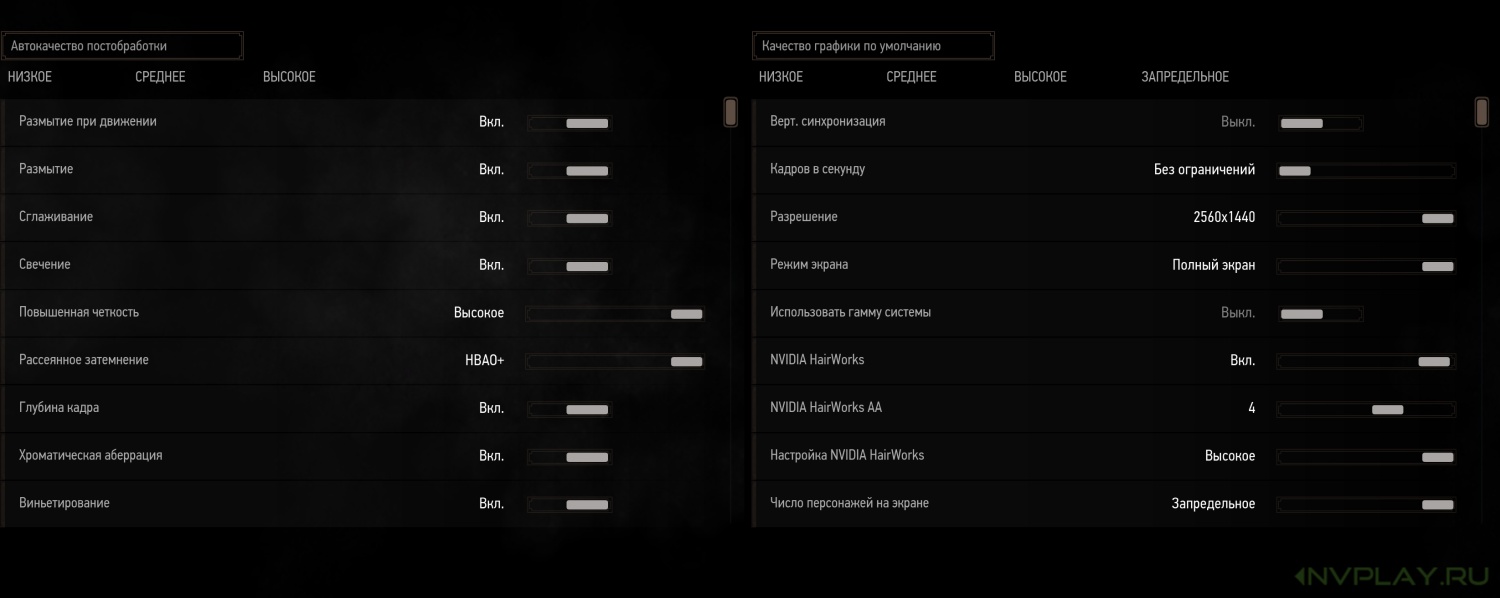This screenshot has height=598, width=1500.
Task: Toggle Хроматическая аберрация switch
Action: [569, 457]
